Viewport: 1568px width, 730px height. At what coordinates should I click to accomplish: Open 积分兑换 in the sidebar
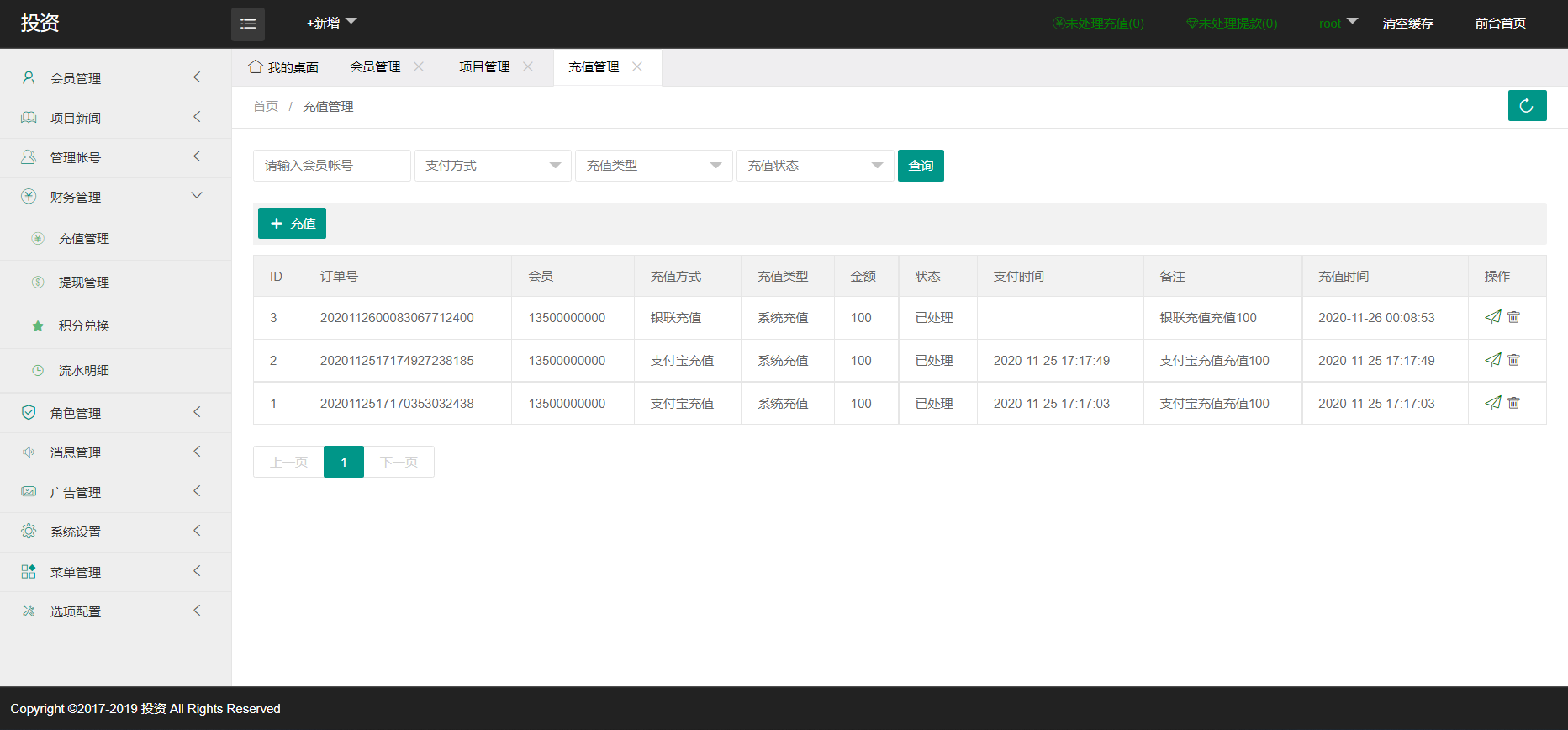[84, 326]
